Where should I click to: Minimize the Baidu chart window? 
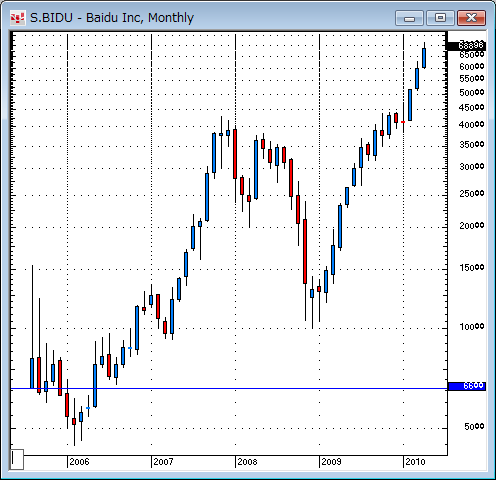tap(409, 18)
